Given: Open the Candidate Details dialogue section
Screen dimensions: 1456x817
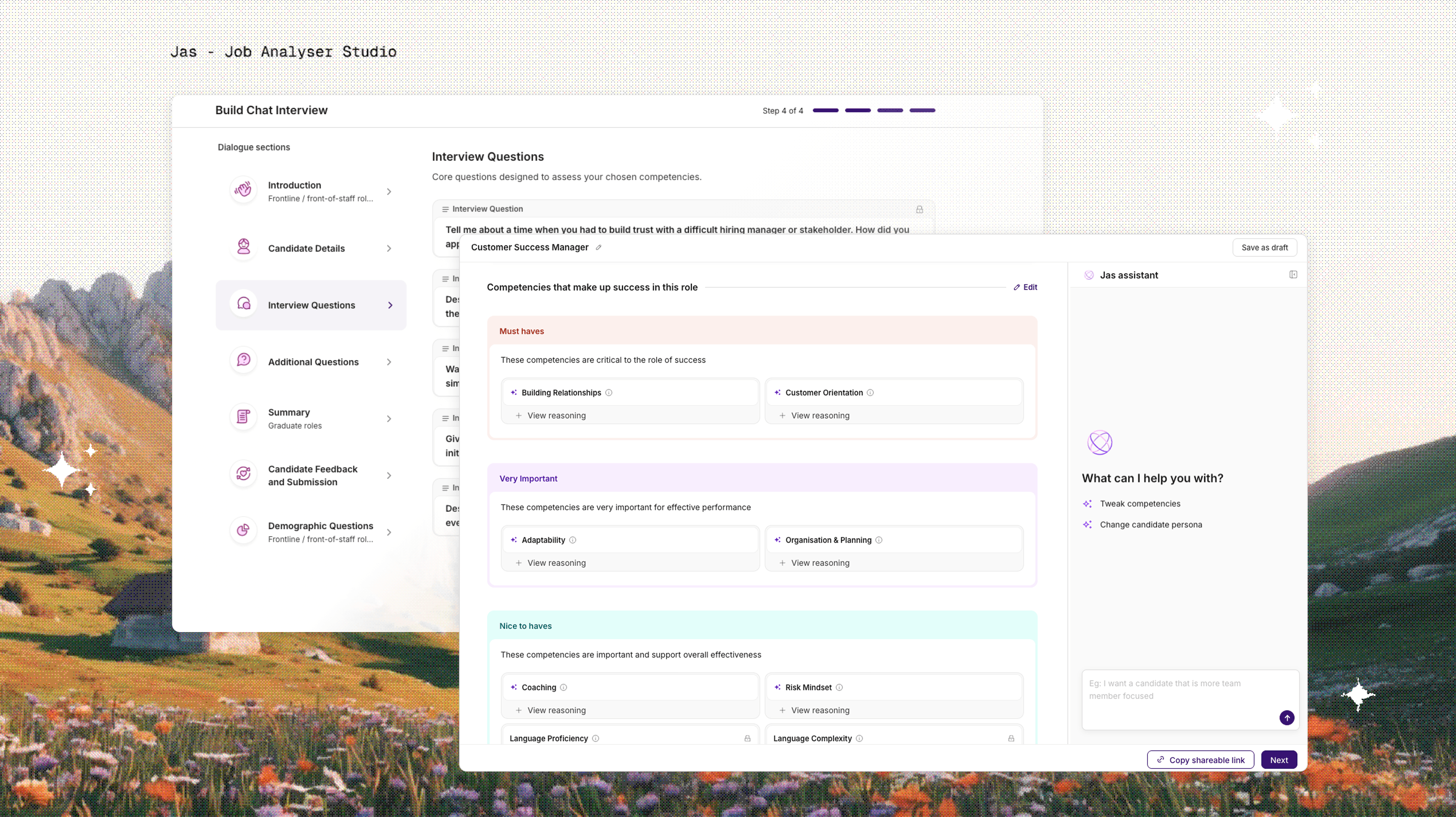Looking at the screenshot, I should click(x=311, y=248).
